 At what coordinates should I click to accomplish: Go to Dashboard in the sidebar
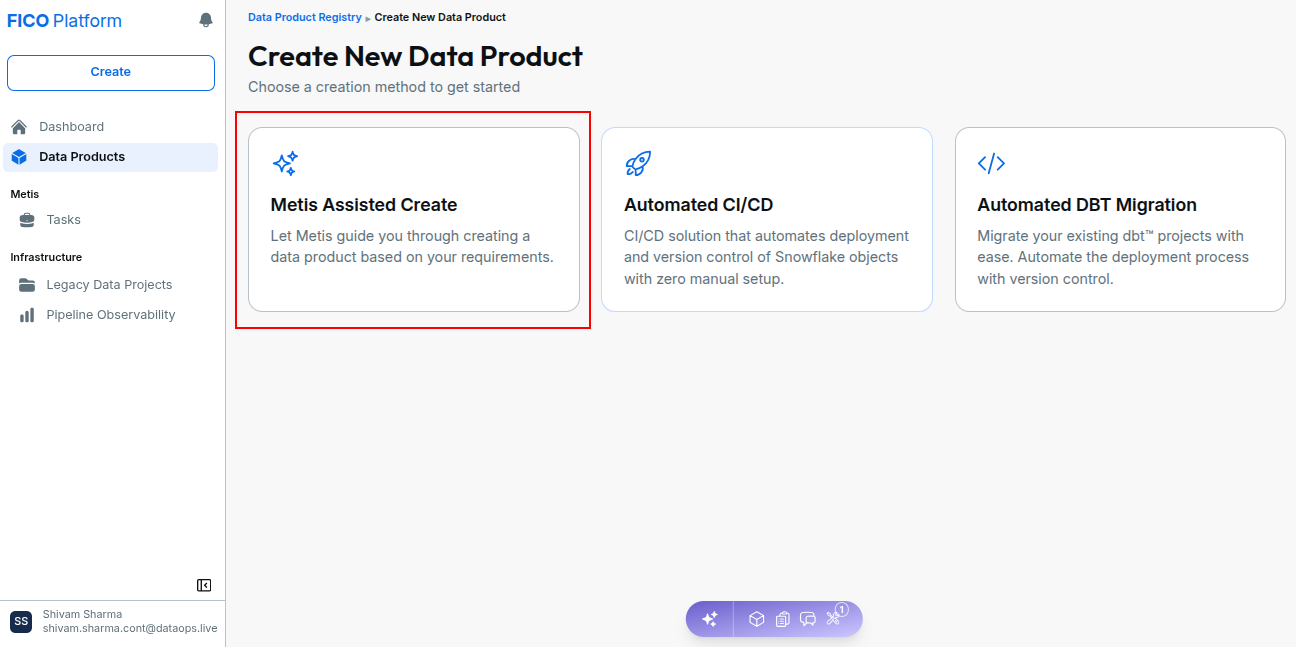click(x=109, y=127)
